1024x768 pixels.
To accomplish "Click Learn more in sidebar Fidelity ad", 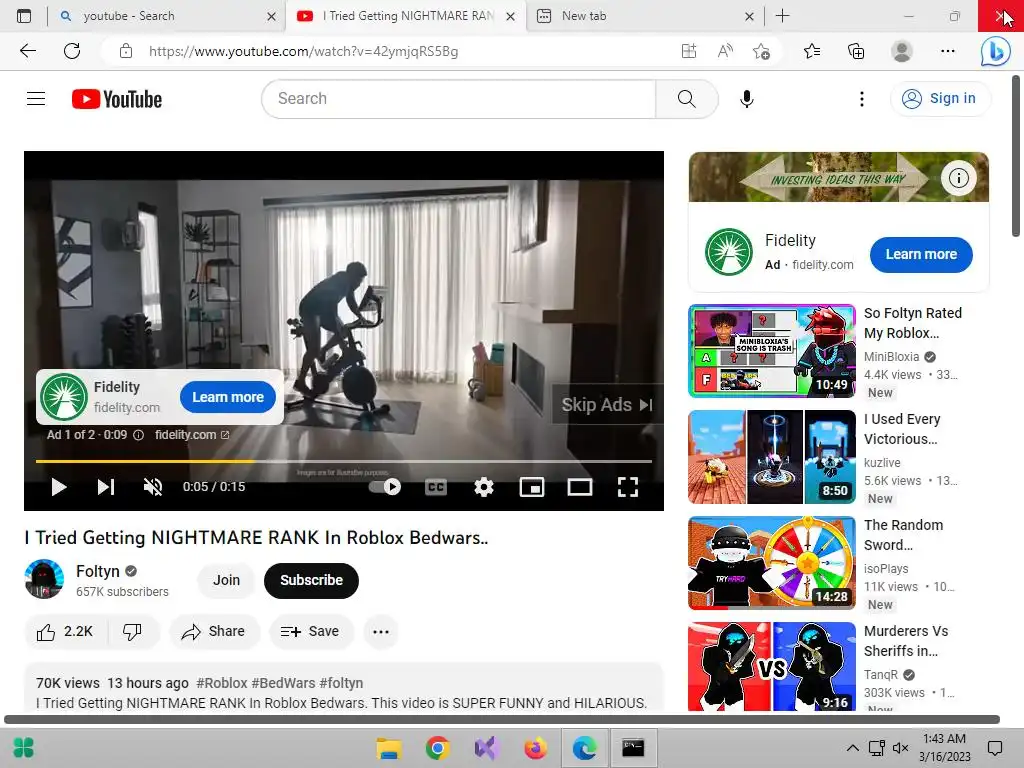I will (921, 254).
